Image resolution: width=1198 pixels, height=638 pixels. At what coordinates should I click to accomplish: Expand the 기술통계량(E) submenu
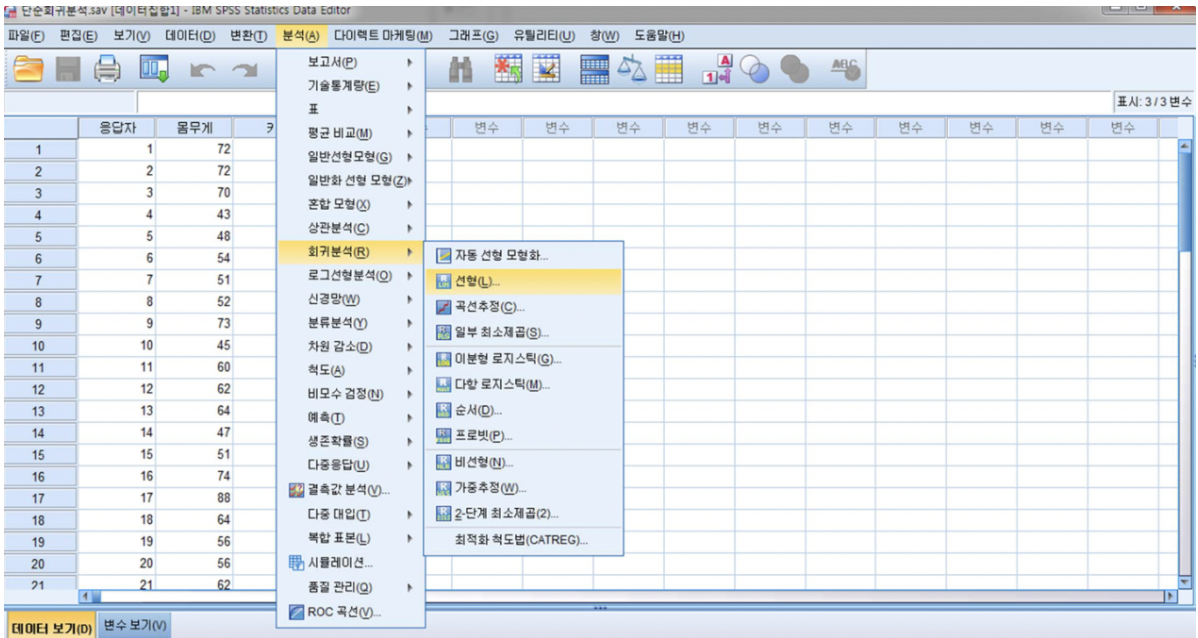click(351, 86)
